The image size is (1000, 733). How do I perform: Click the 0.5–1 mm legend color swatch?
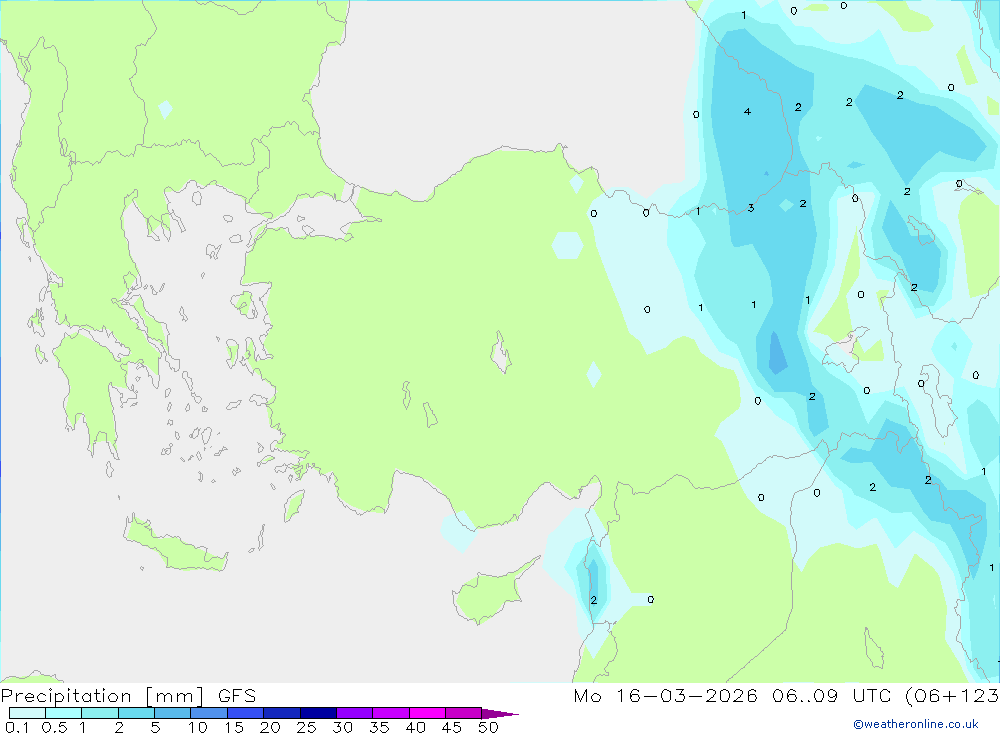64,713
